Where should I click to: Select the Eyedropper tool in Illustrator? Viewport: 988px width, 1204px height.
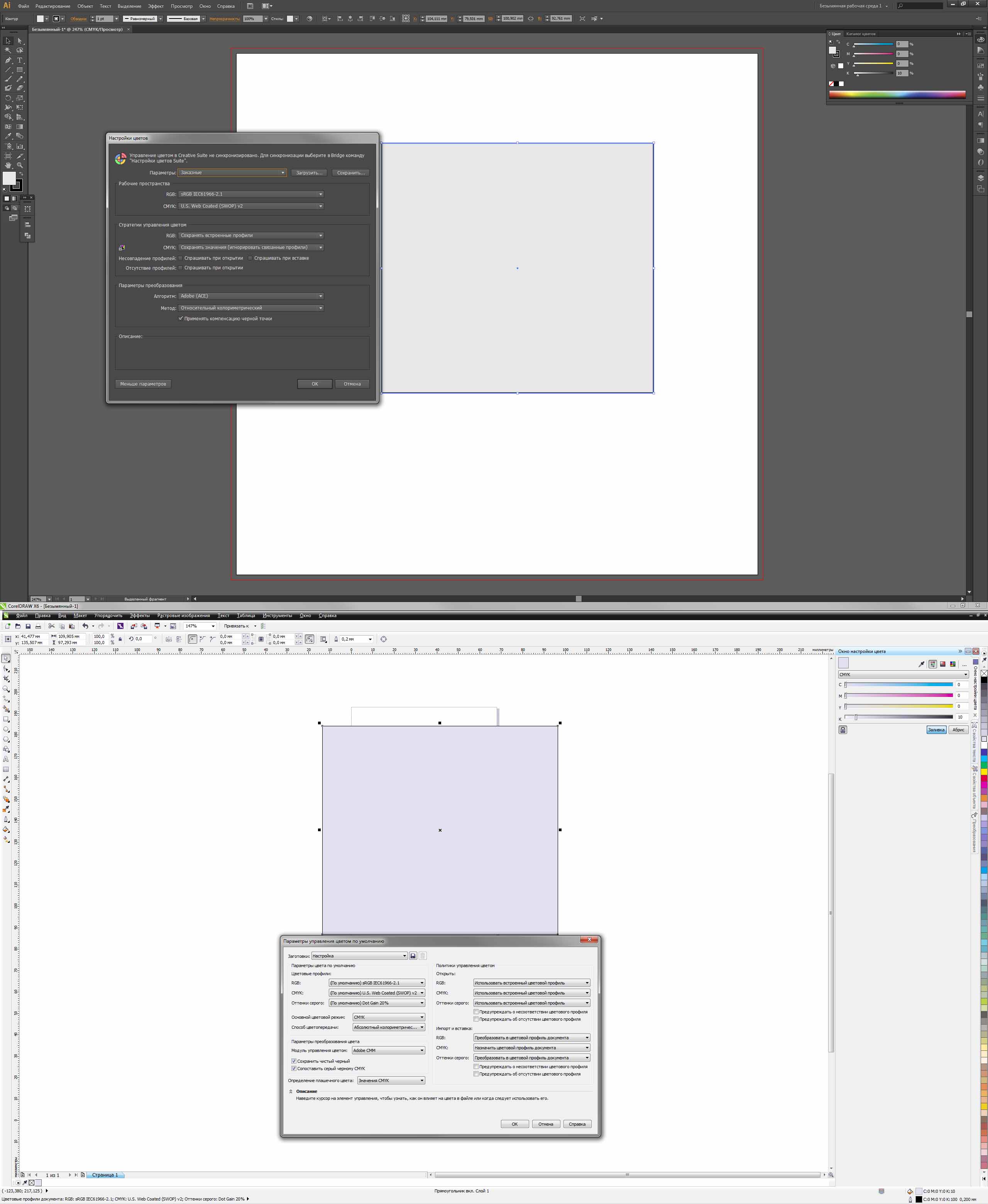8,136
